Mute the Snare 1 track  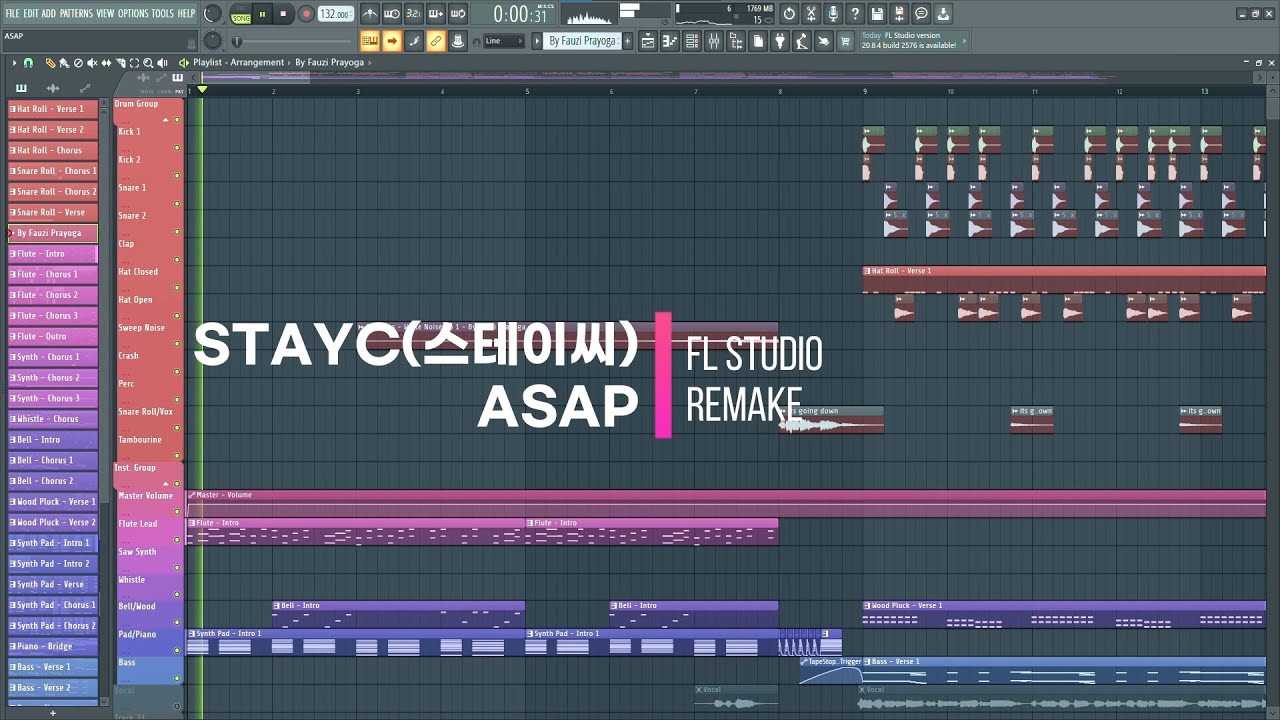[177, 203]
